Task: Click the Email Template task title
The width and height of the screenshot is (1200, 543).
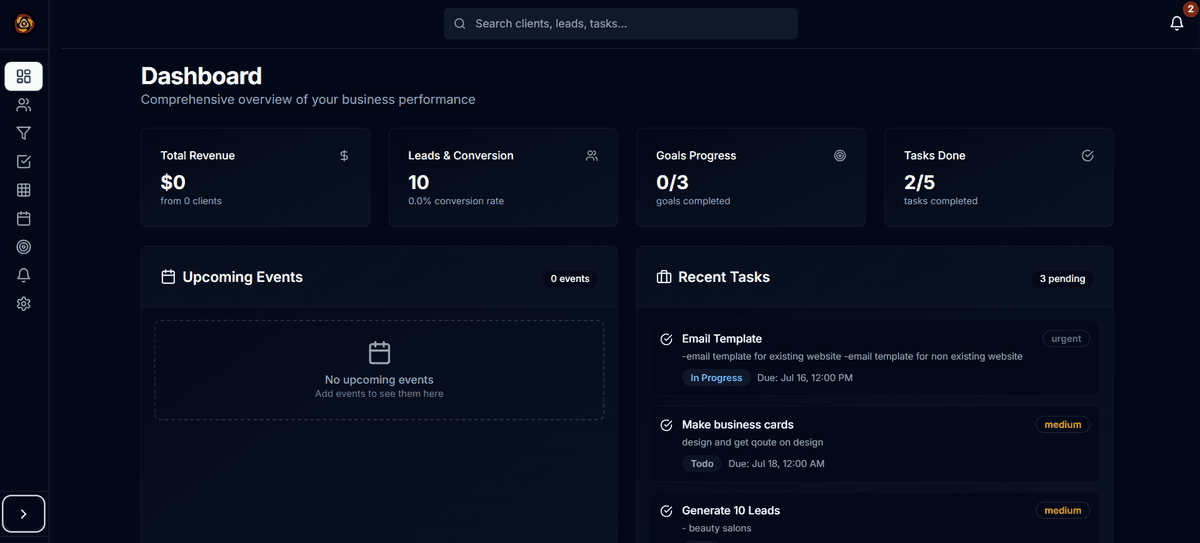Action: (722, 339)
